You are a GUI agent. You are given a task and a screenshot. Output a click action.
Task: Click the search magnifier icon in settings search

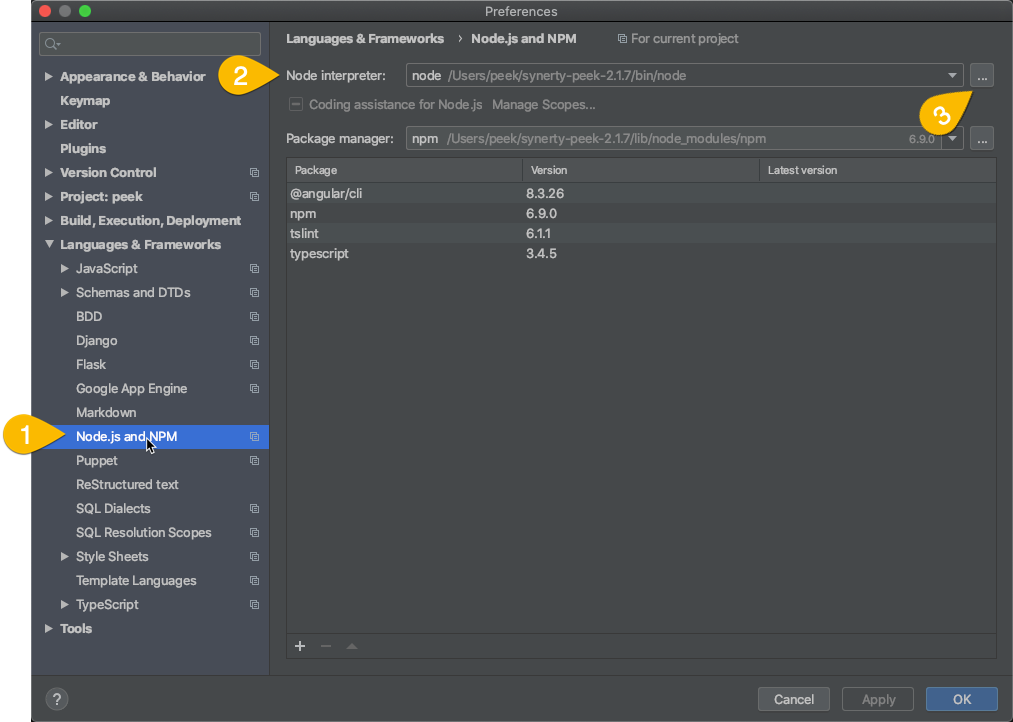(52, 44)
